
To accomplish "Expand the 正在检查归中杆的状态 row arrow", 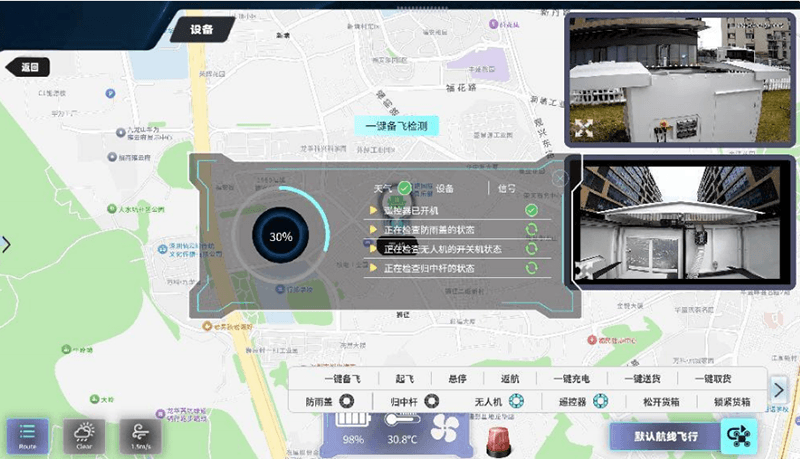I will pos(373,268).
